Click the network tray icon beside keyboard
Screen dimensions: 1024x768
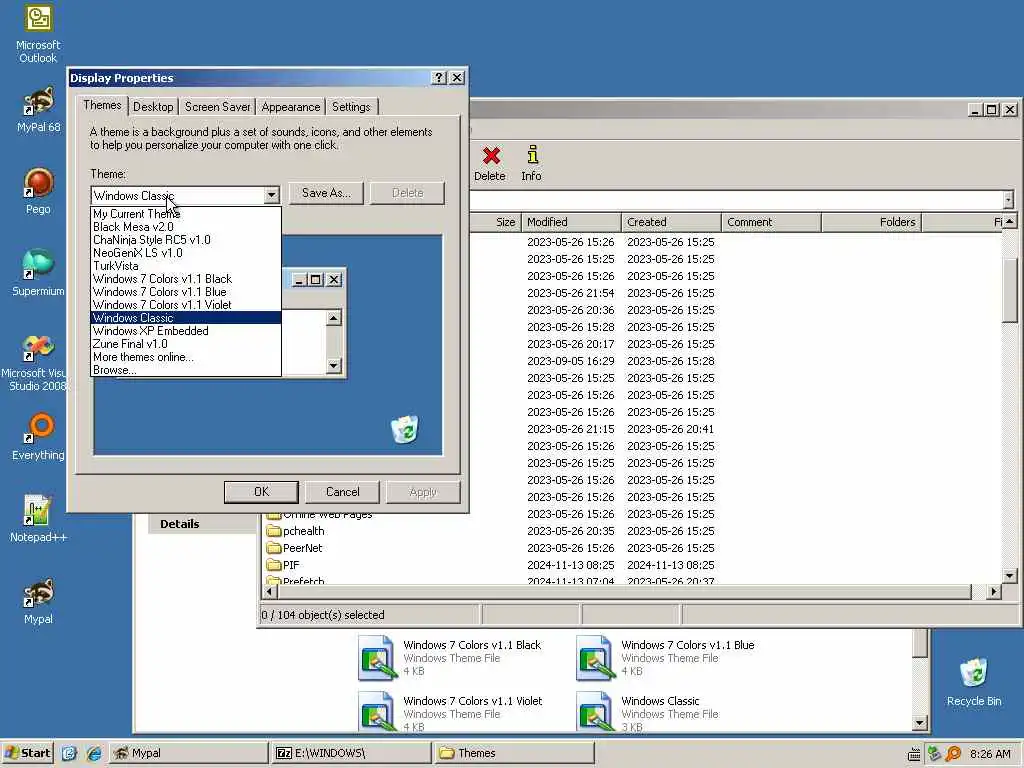[934, 754]
